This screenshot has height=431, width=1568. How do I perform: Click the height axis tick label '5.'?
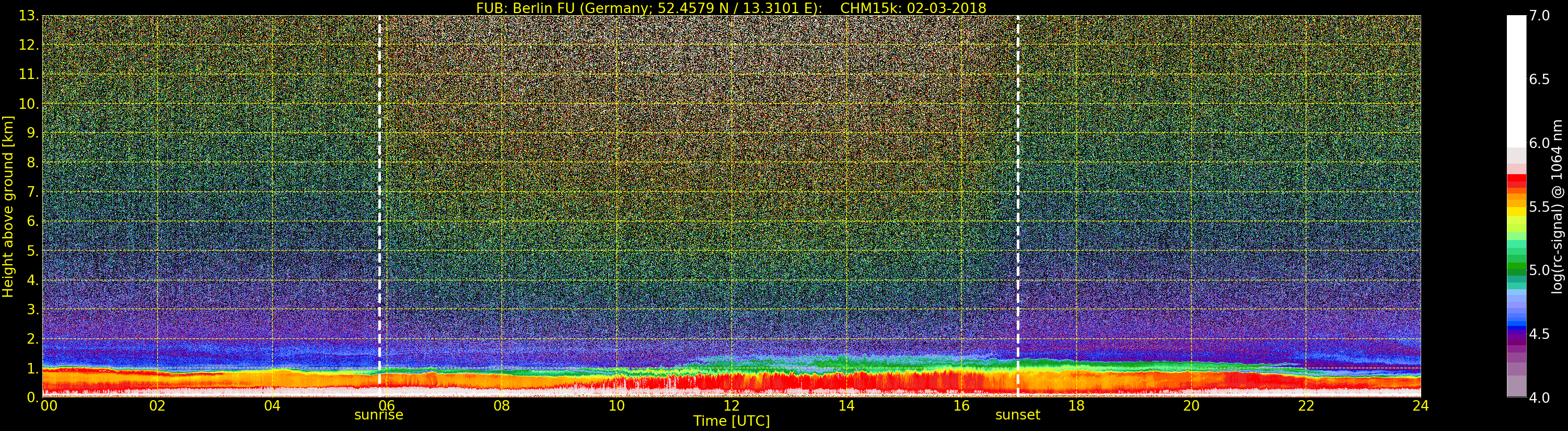pyautogui.click(x=32, y=251)
